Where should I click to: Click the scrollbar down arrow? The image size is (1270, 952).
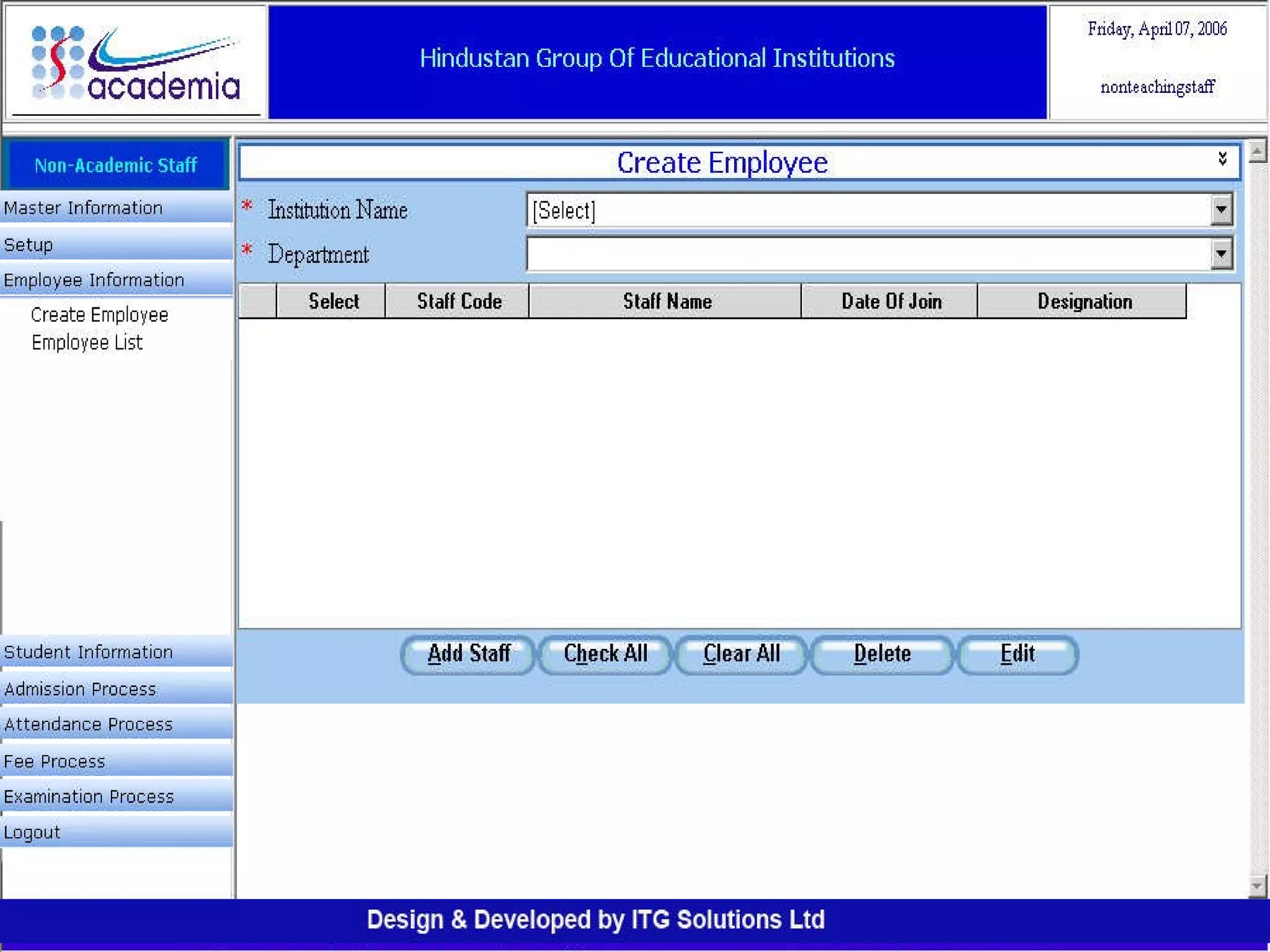pos(1256,886)
